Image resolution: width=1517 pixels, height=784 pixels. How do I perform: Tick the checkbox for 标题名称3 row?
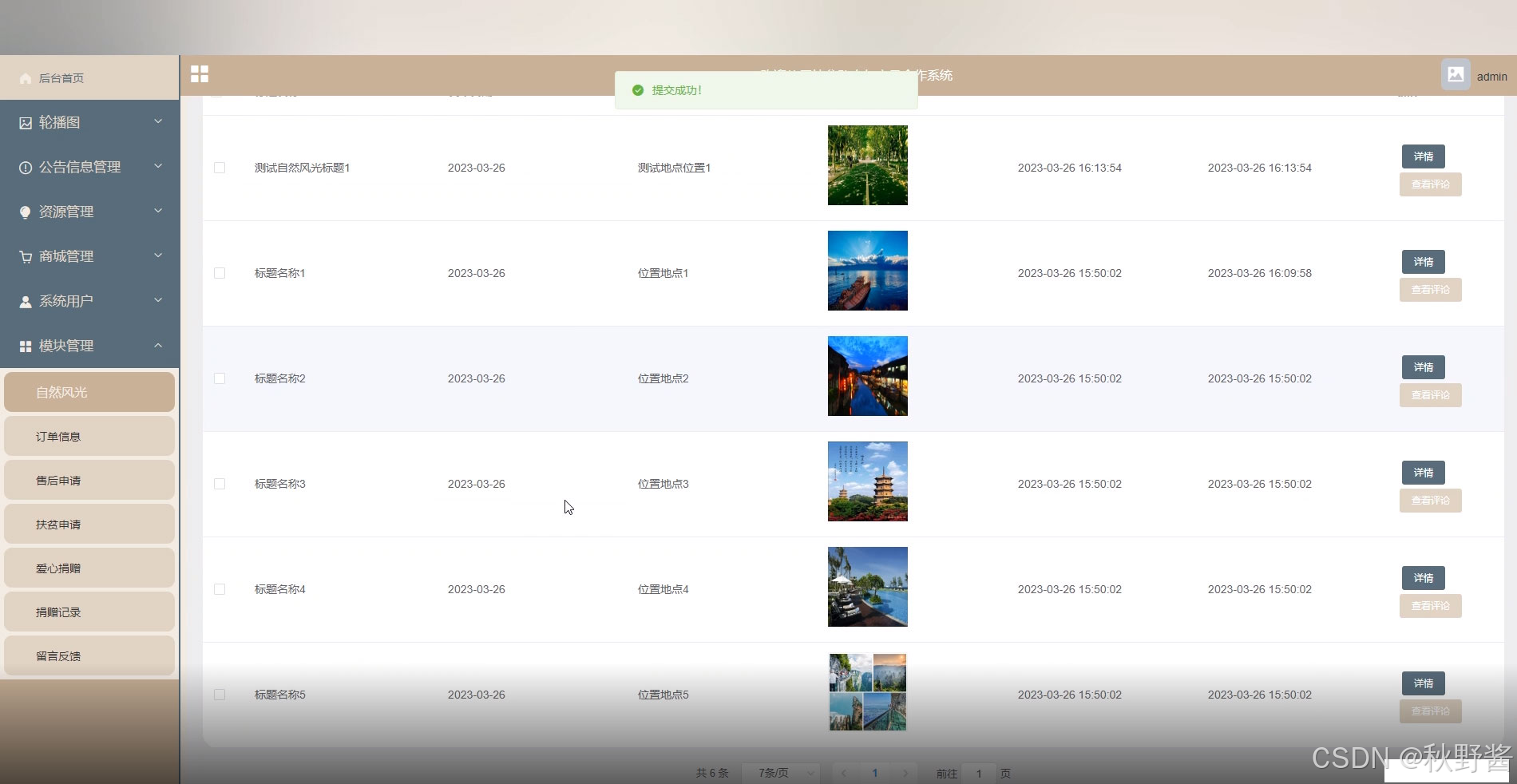click(x=220, y=484)
